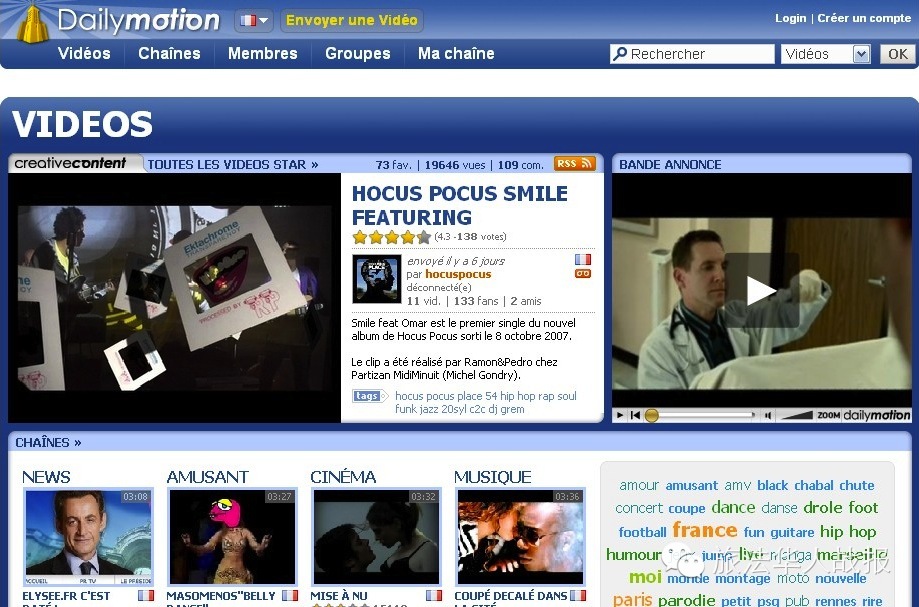Click the OK search button

point(897,54)
